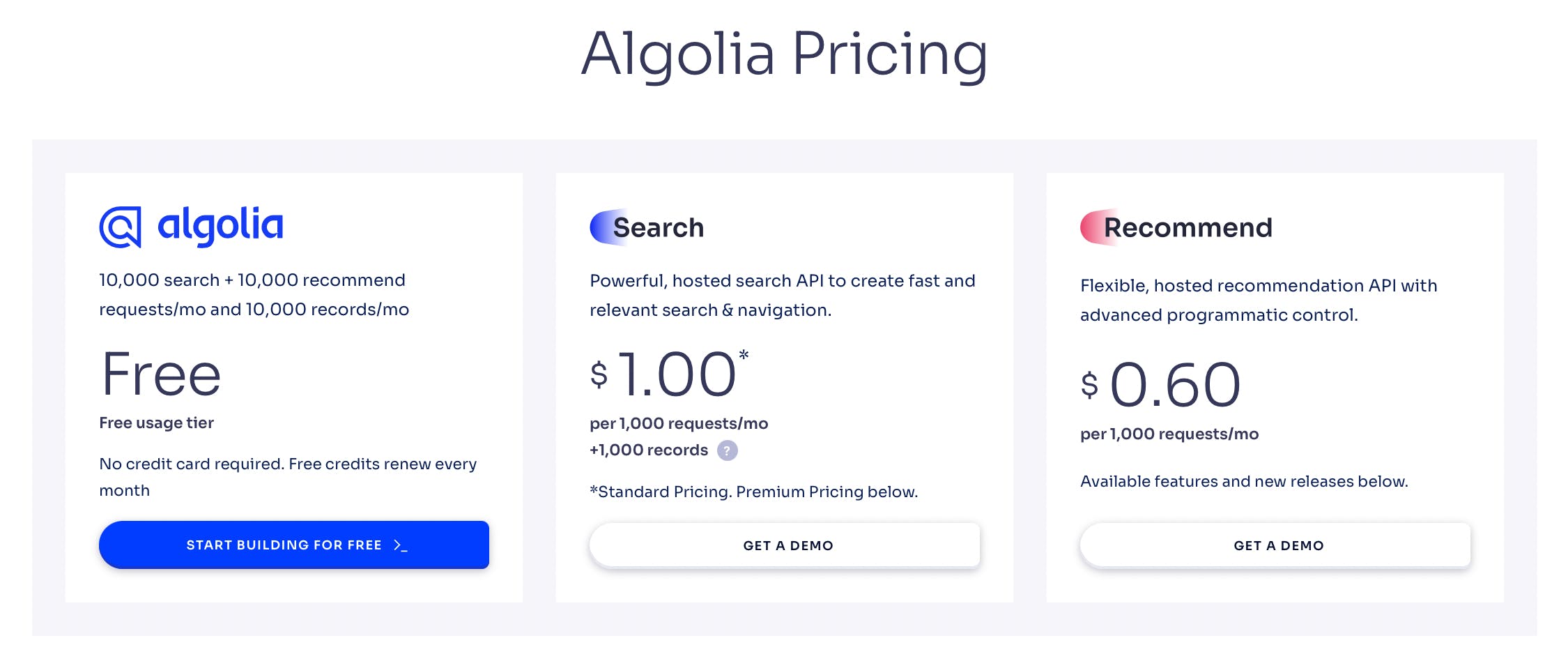Click the blue gradient Search product icon

602,227
